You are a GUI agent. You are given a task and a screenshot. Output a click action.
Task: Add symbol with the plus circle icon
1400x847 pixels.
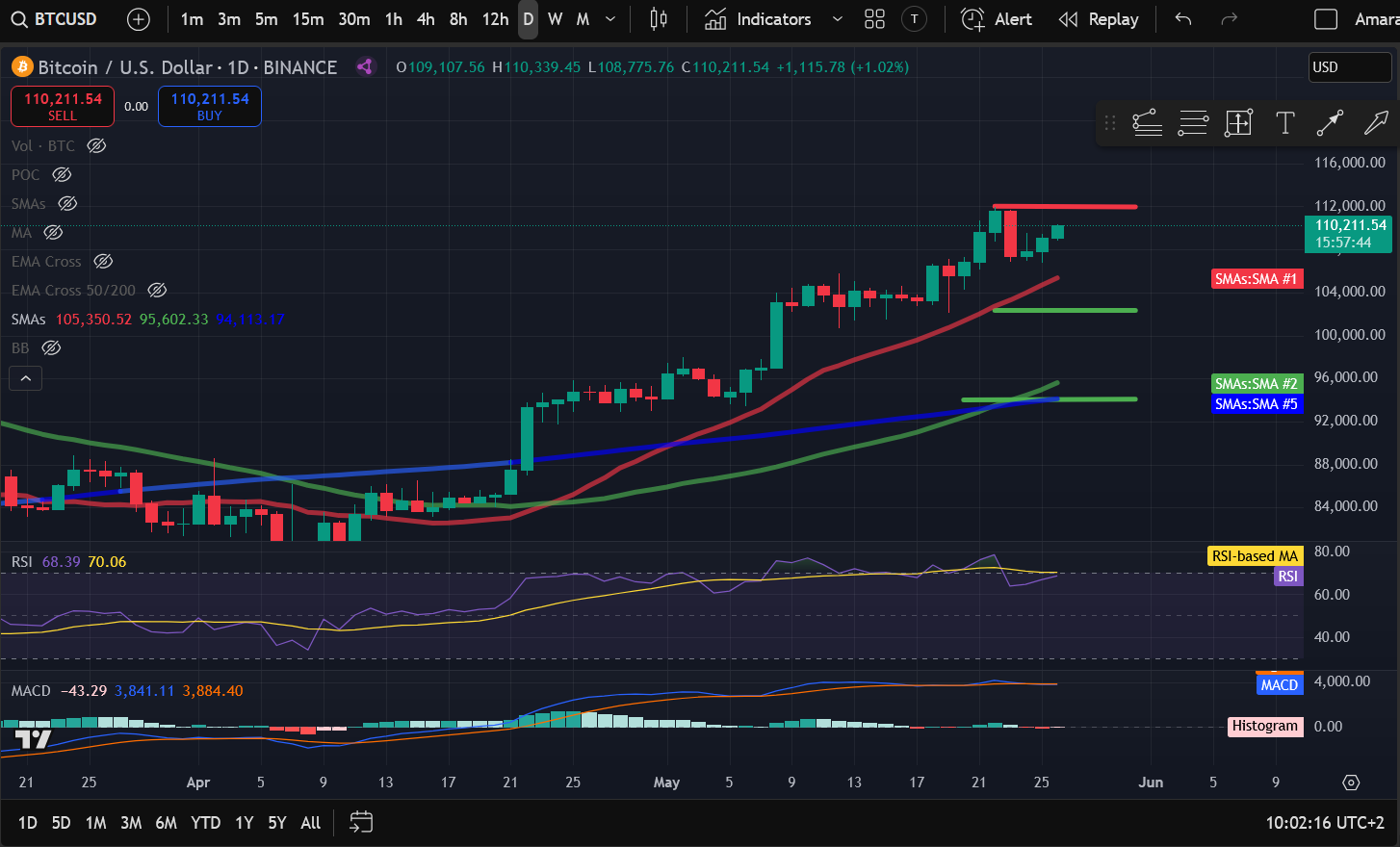tap(139, 19)
